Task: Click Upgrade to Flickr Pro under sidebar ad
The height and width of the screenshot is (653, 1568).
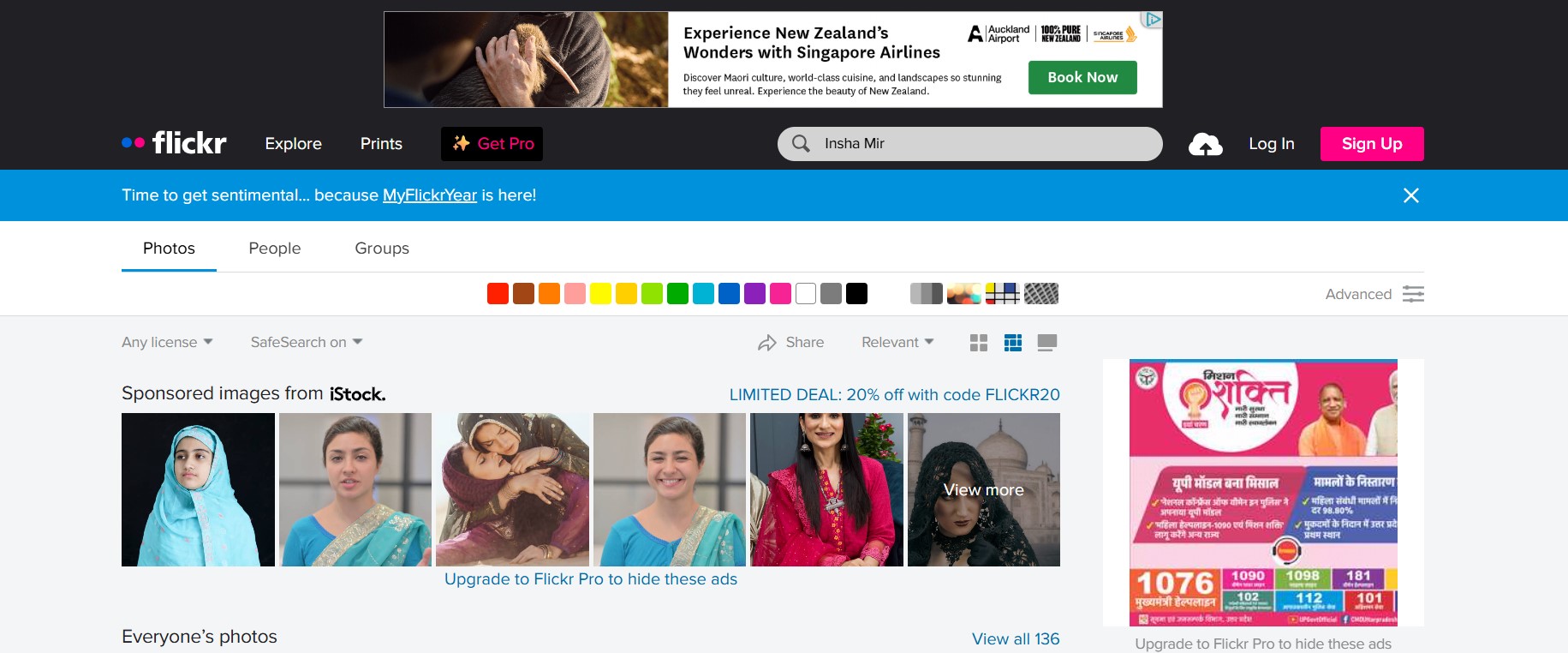Action: click(x=1263, y=644)
